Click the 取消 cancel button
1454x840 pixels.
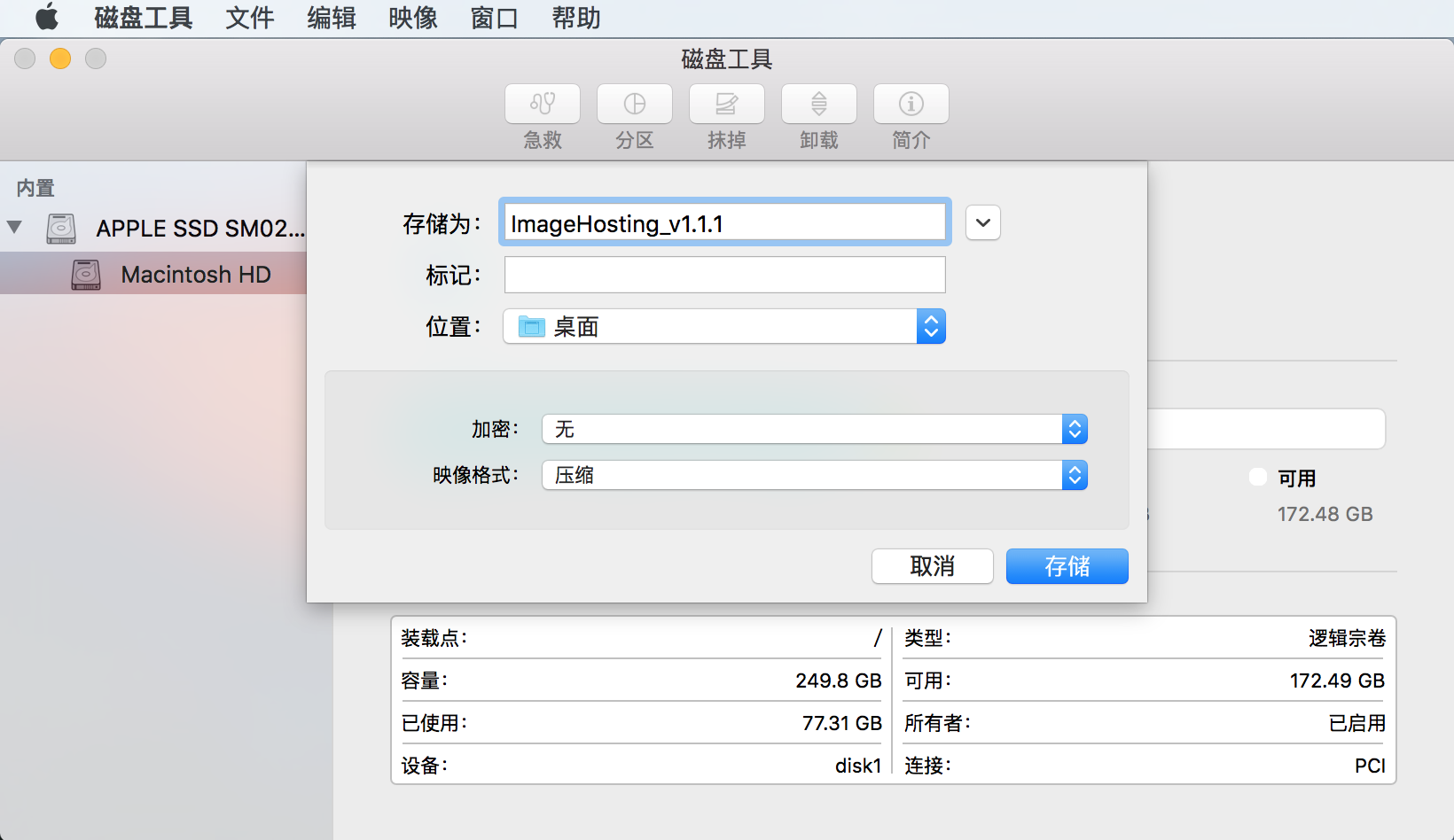(933, 566)
